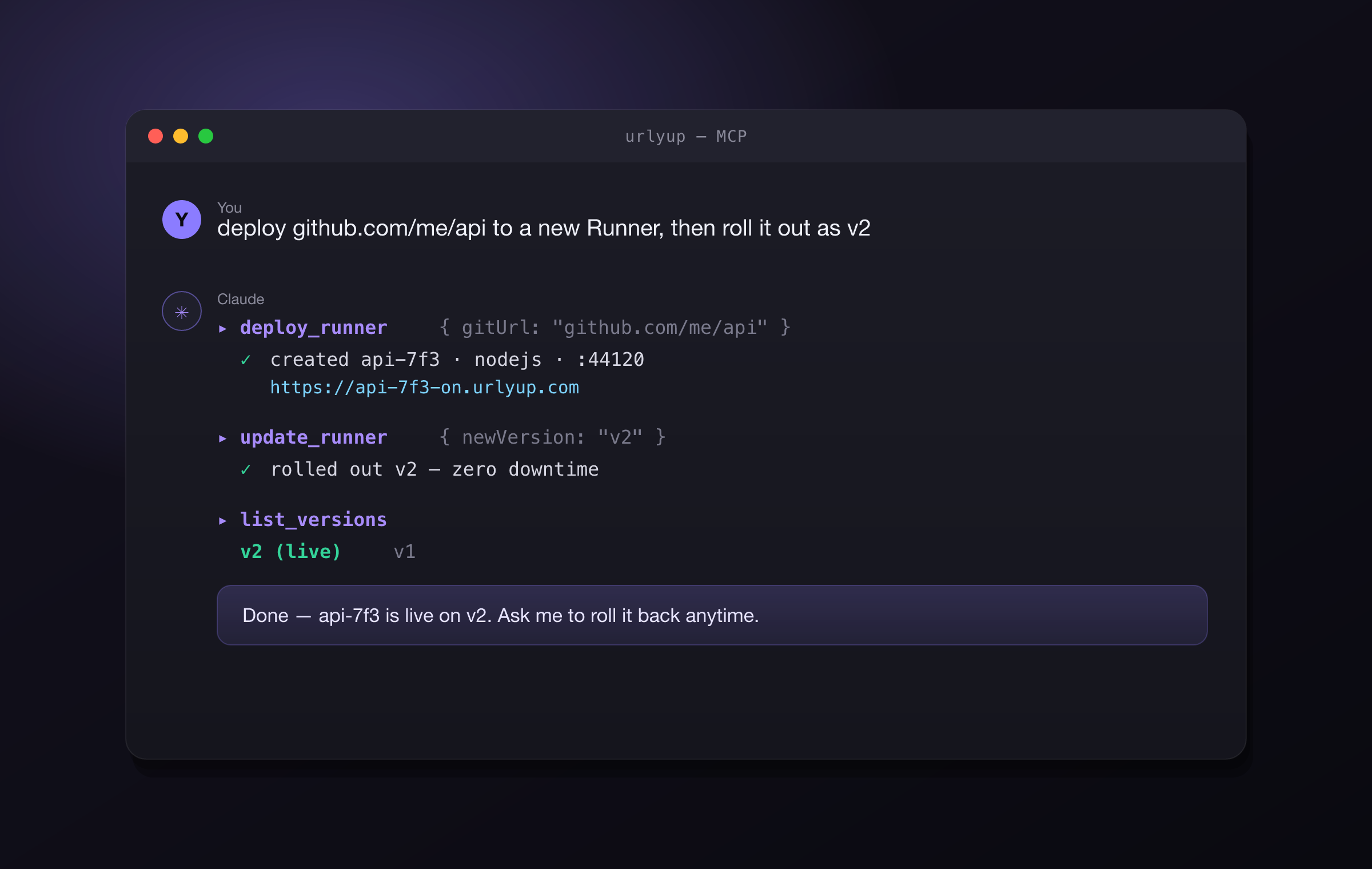Click the yellow minimize window dot

pyautogui.click(x=181, y=136)
